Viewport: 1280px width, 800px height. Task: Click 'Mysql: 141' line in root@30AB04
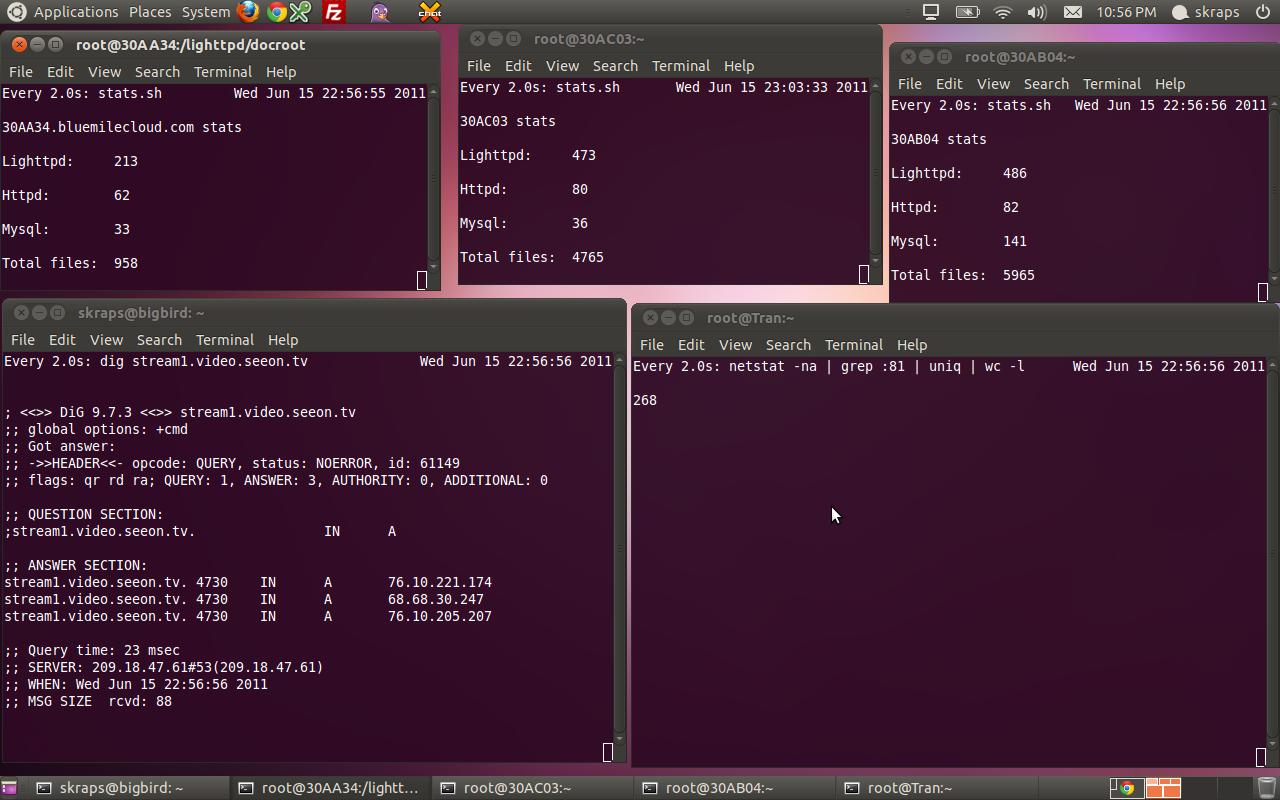coord(959,241)
